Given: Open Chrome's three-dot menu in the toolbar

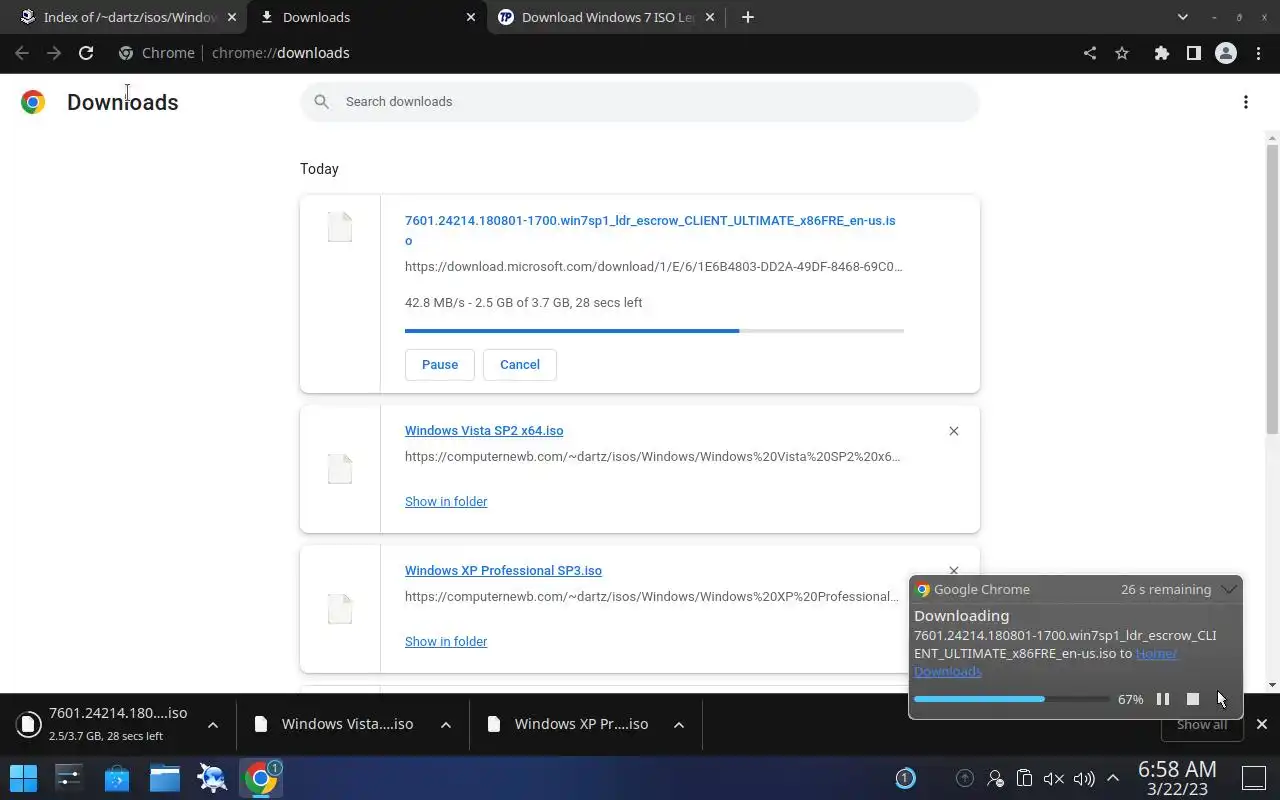Looking at the screenshot, I should pyautogui.click(x=1259, y=53).
